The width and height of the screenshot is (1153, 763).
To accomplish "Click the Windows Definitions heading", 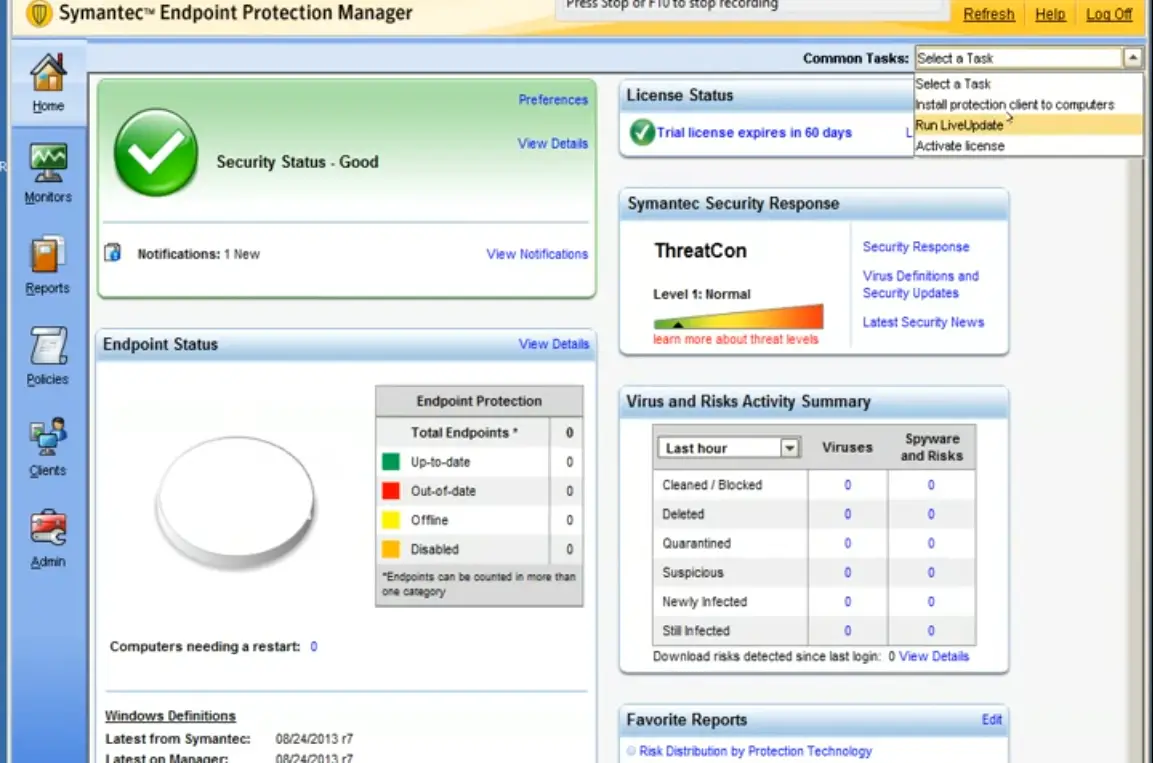I will click(x=170, y=715).
